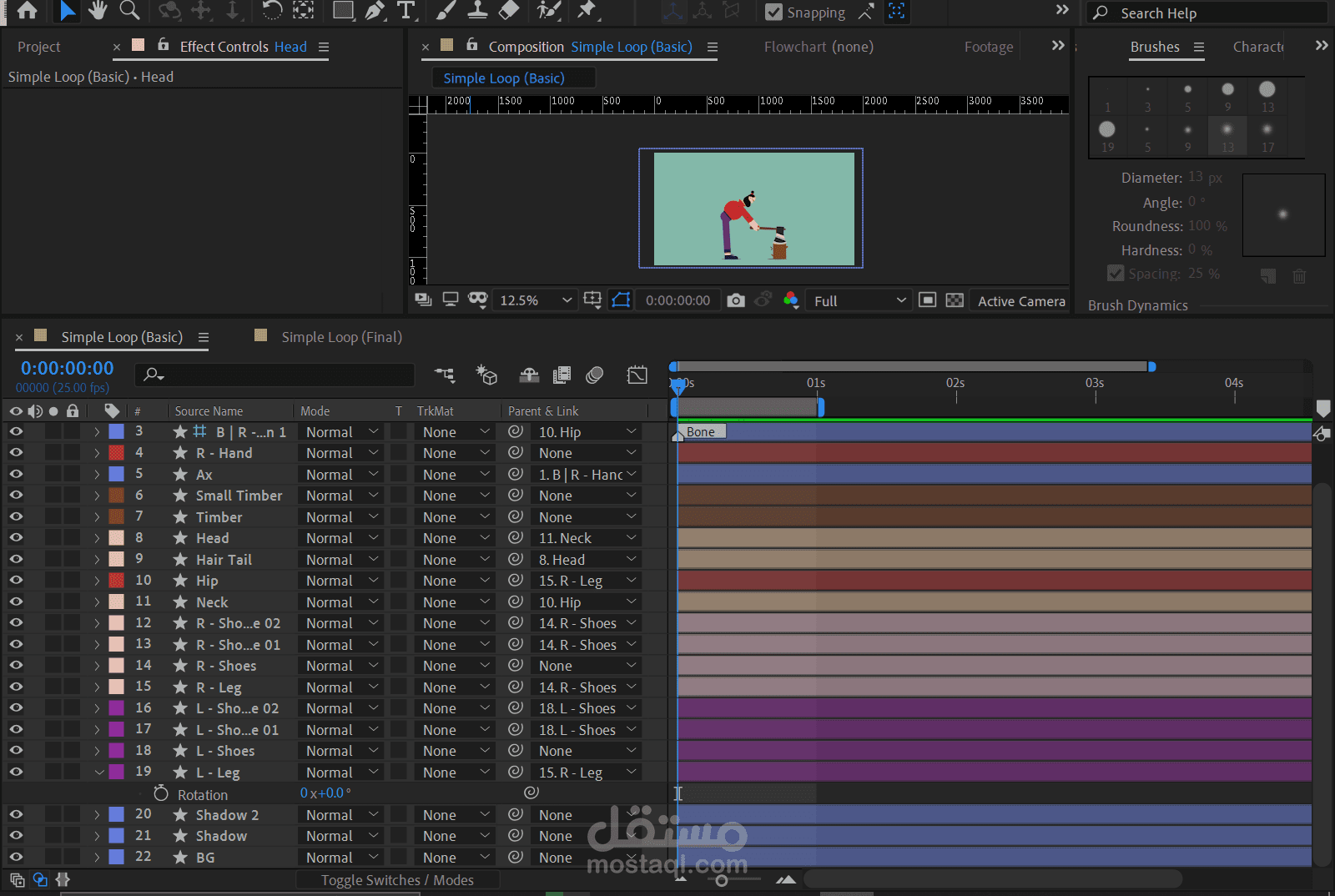Show hidden panels next to Footage tab
This screenshot has width=1335, height=896.
(x=1058, y=46)
